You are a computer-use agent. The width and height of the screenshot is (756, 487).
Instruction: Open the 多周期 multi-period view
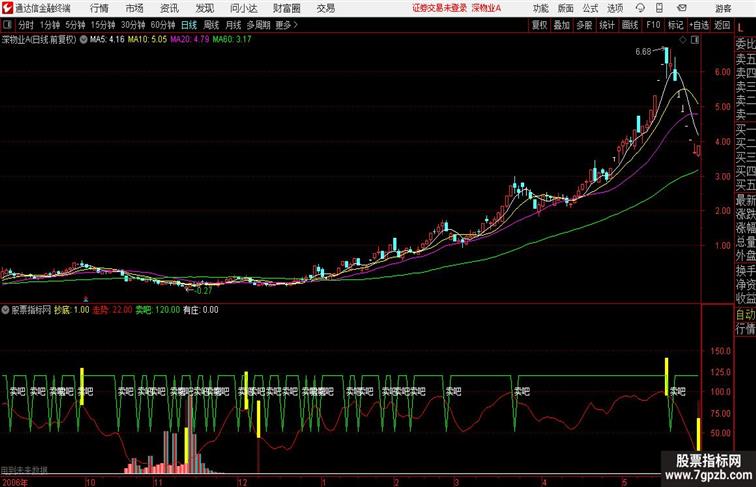pos(258,25)
